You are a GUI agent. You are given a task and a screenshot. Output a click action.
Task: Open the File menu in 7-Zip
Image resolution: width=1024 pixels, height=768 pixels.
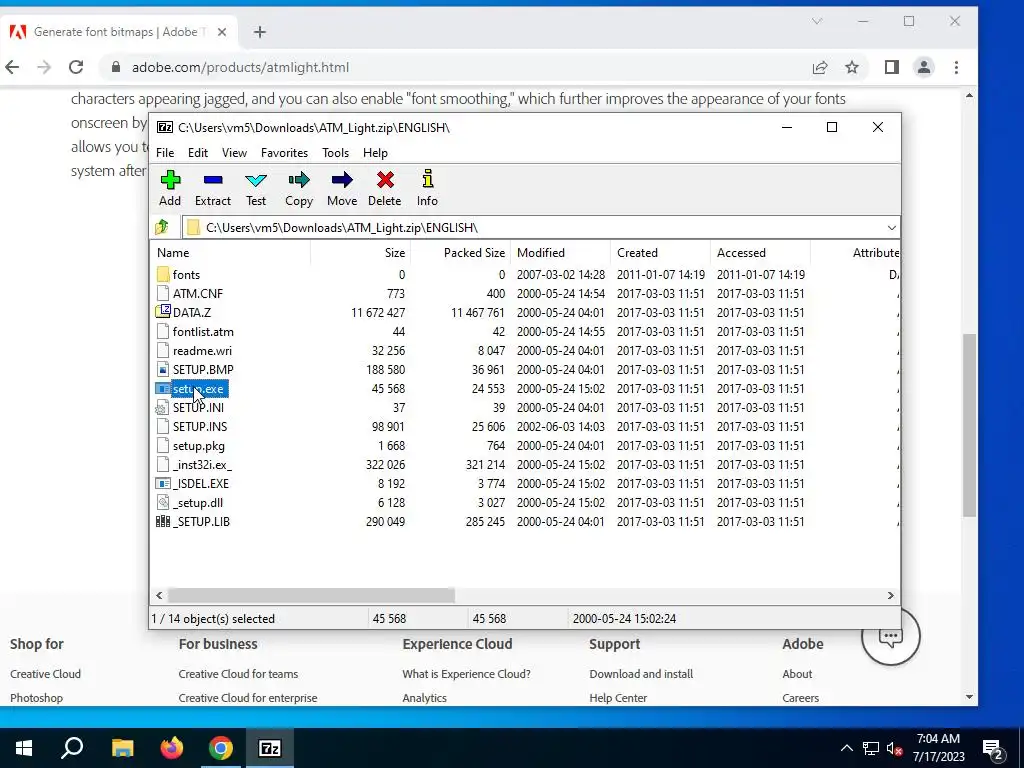tap(165, 153)
